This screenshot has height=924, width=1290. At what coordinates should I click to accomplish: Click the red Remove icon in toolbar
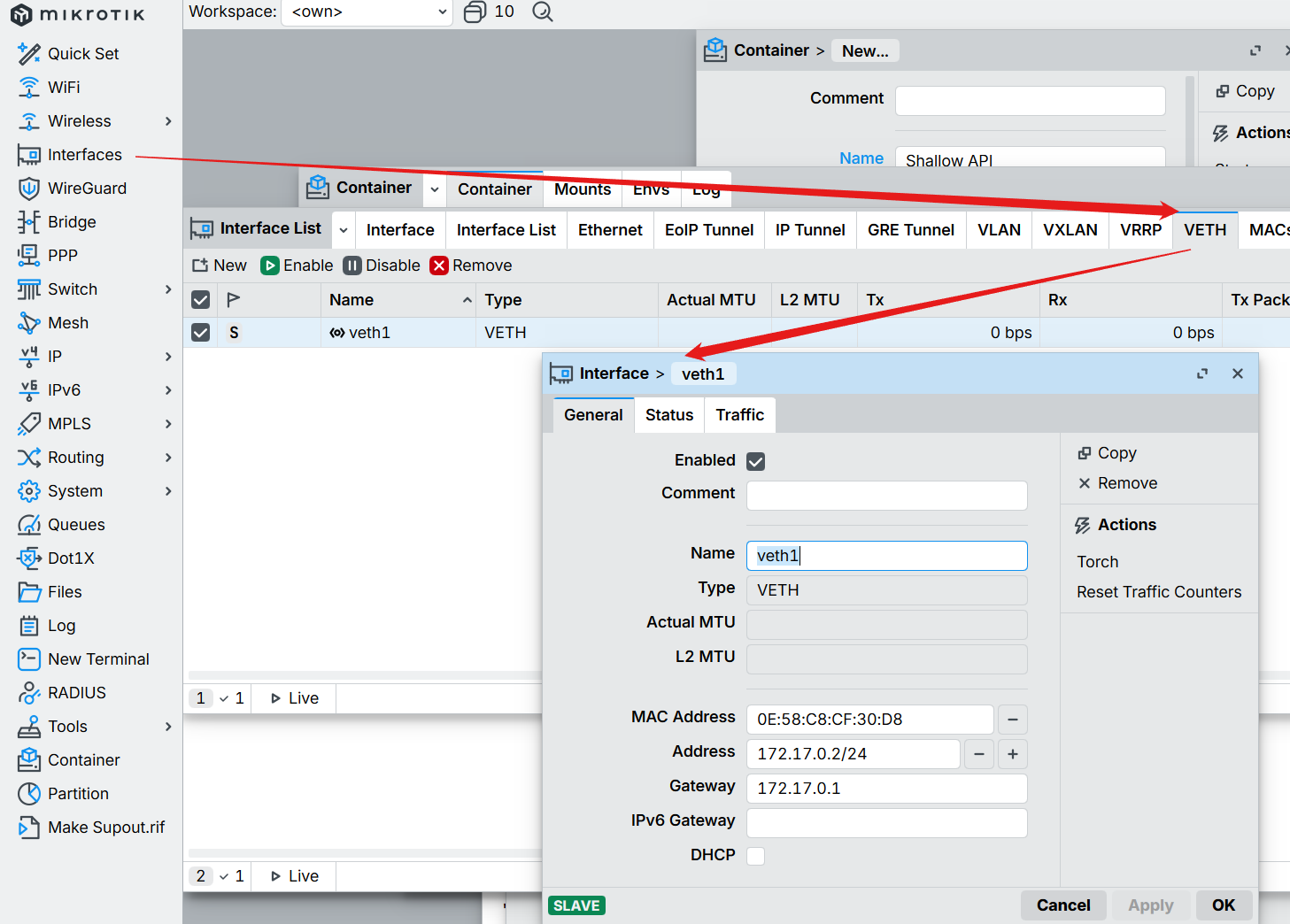[x=439, y=266]
